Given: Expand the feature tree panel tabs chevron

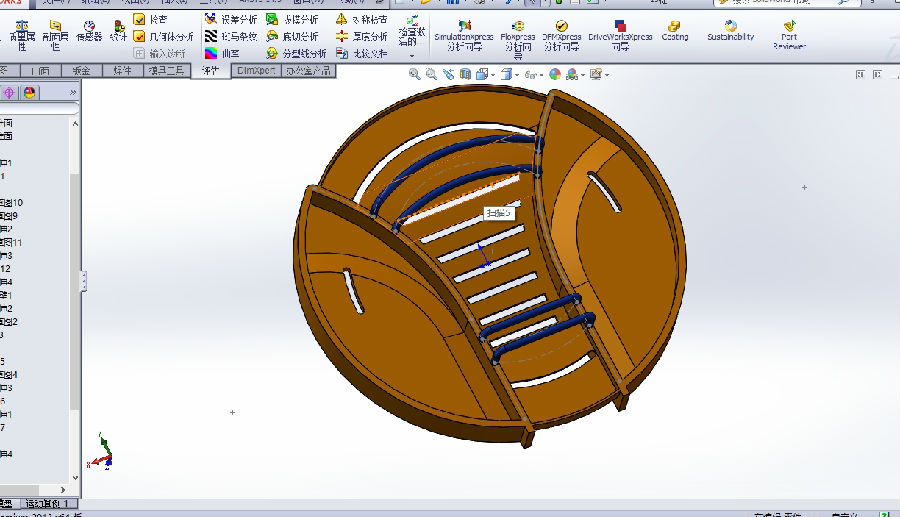Looking at the screenshot, I should (73, 92).
